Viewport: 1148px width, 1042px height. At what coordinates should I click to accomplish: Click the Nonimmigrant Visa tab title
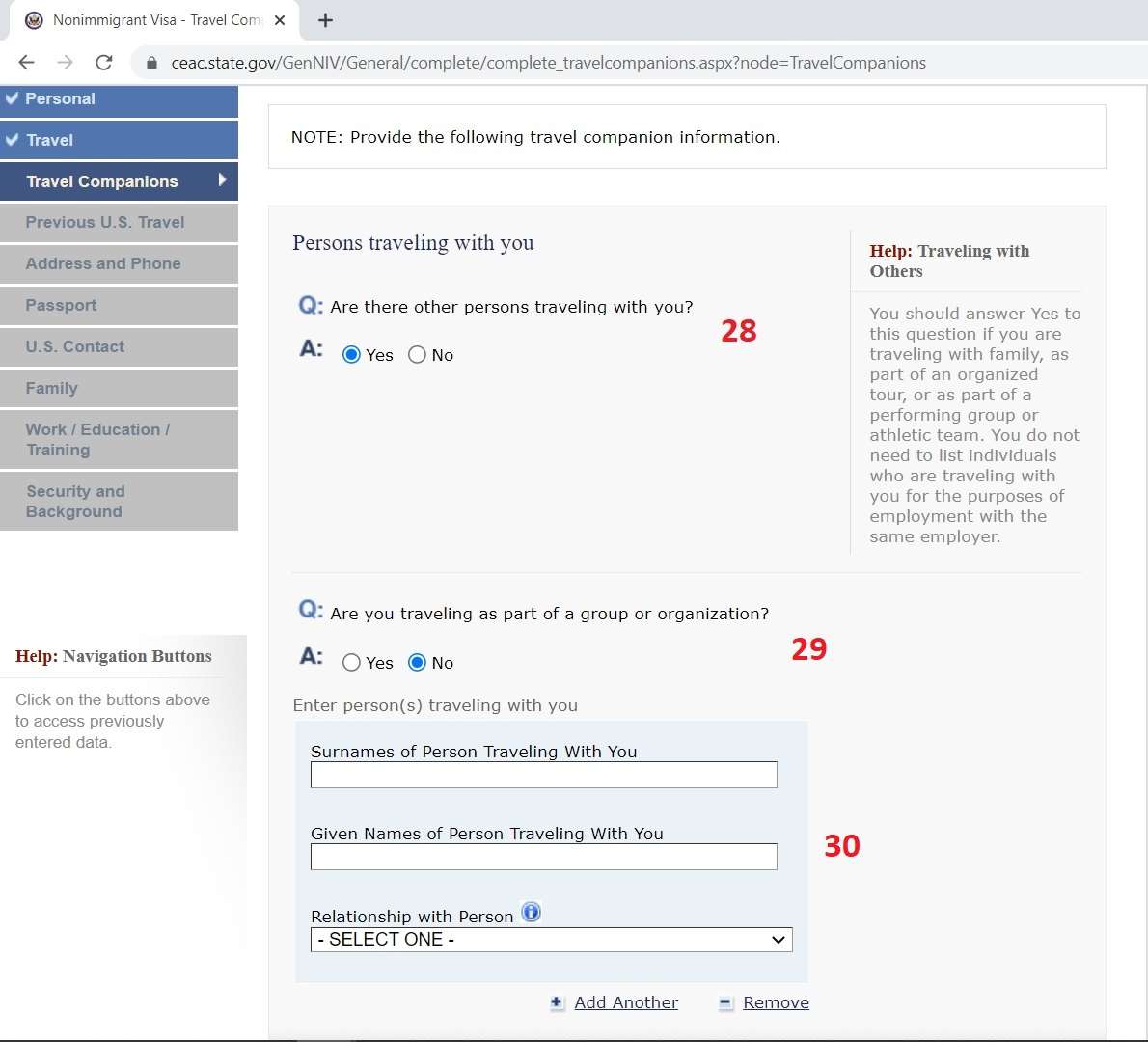pyautogui.click(x=157, y=20)
